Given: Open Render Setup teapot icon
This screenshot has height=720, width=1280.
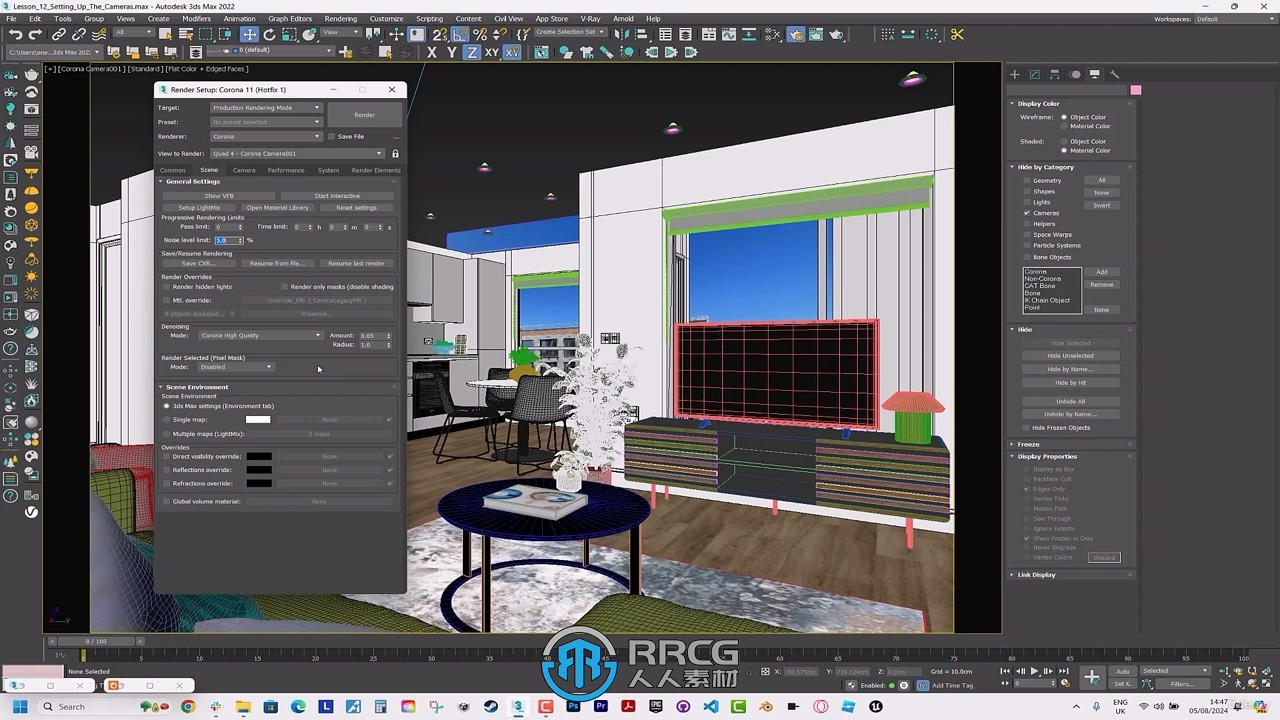Looking at the screenshot, I should (x=795, y=34).
